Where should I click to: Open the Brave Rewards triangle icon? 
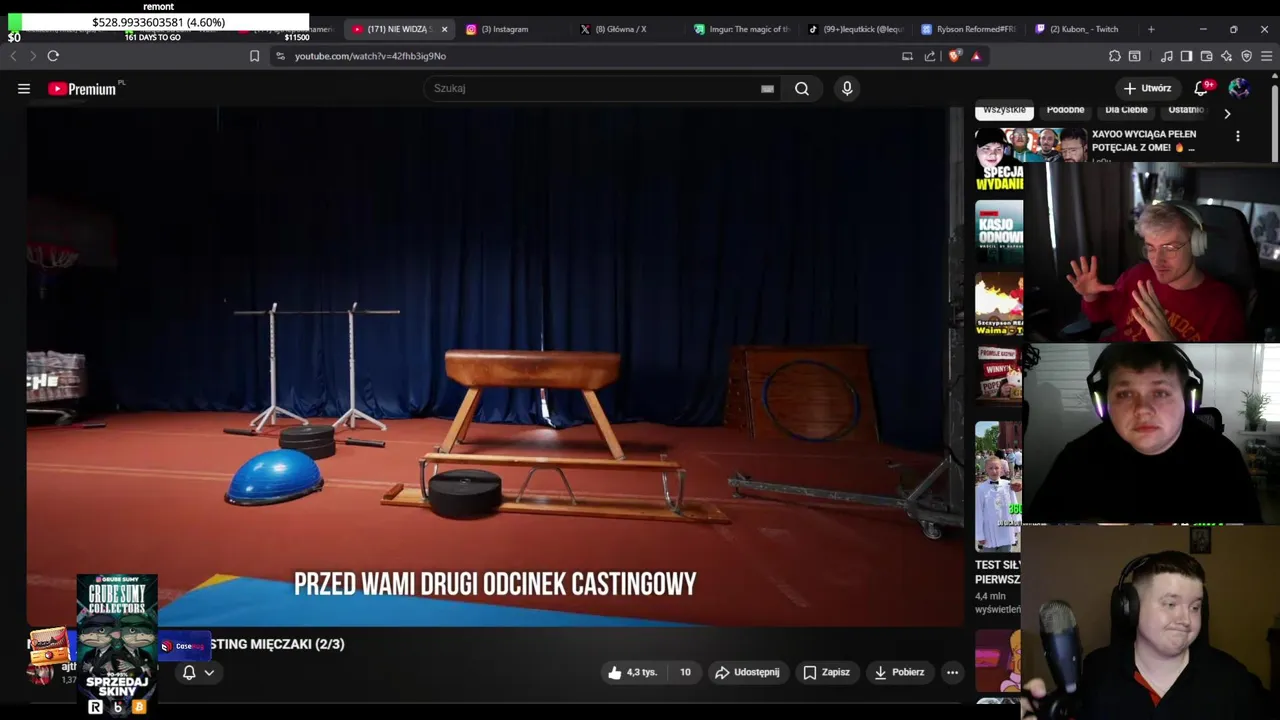coord(976,56)
